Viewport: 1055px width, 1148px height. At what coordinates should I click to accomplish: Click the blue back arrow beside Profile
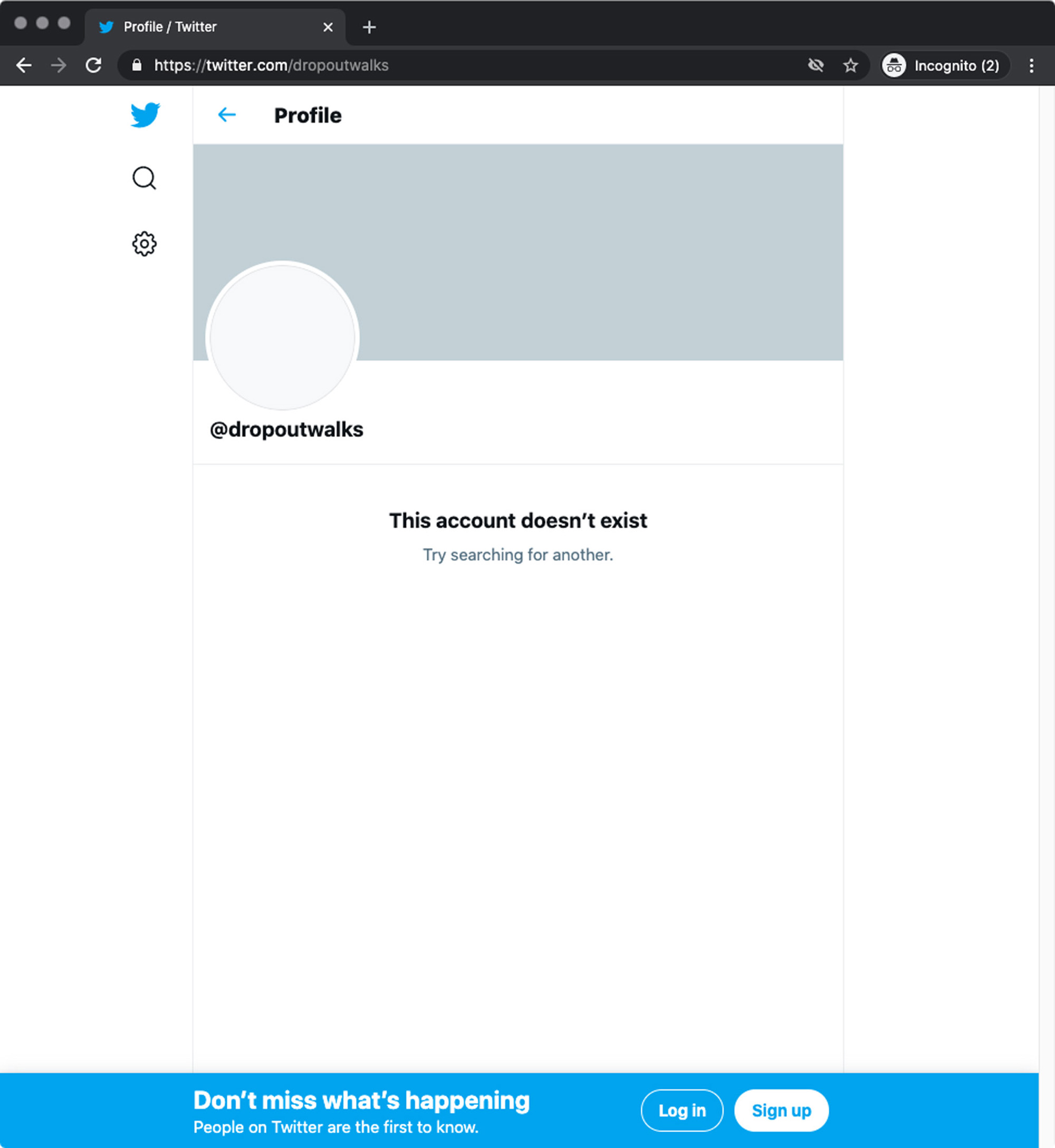click(x=227, y=115)
